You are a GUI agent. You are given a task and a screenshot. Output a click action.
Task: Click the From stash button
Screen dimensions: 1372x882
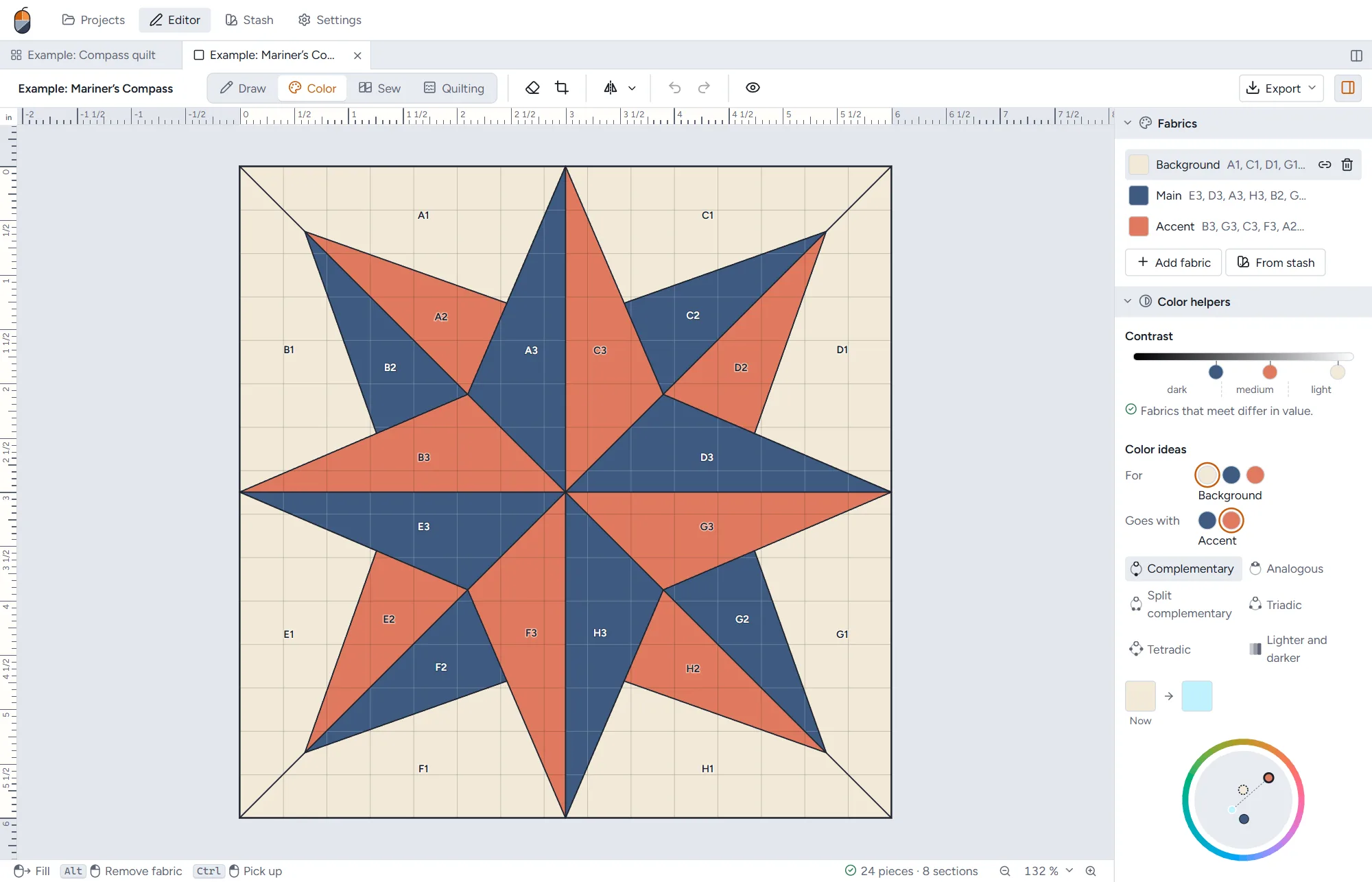[x=1275, y=263]
